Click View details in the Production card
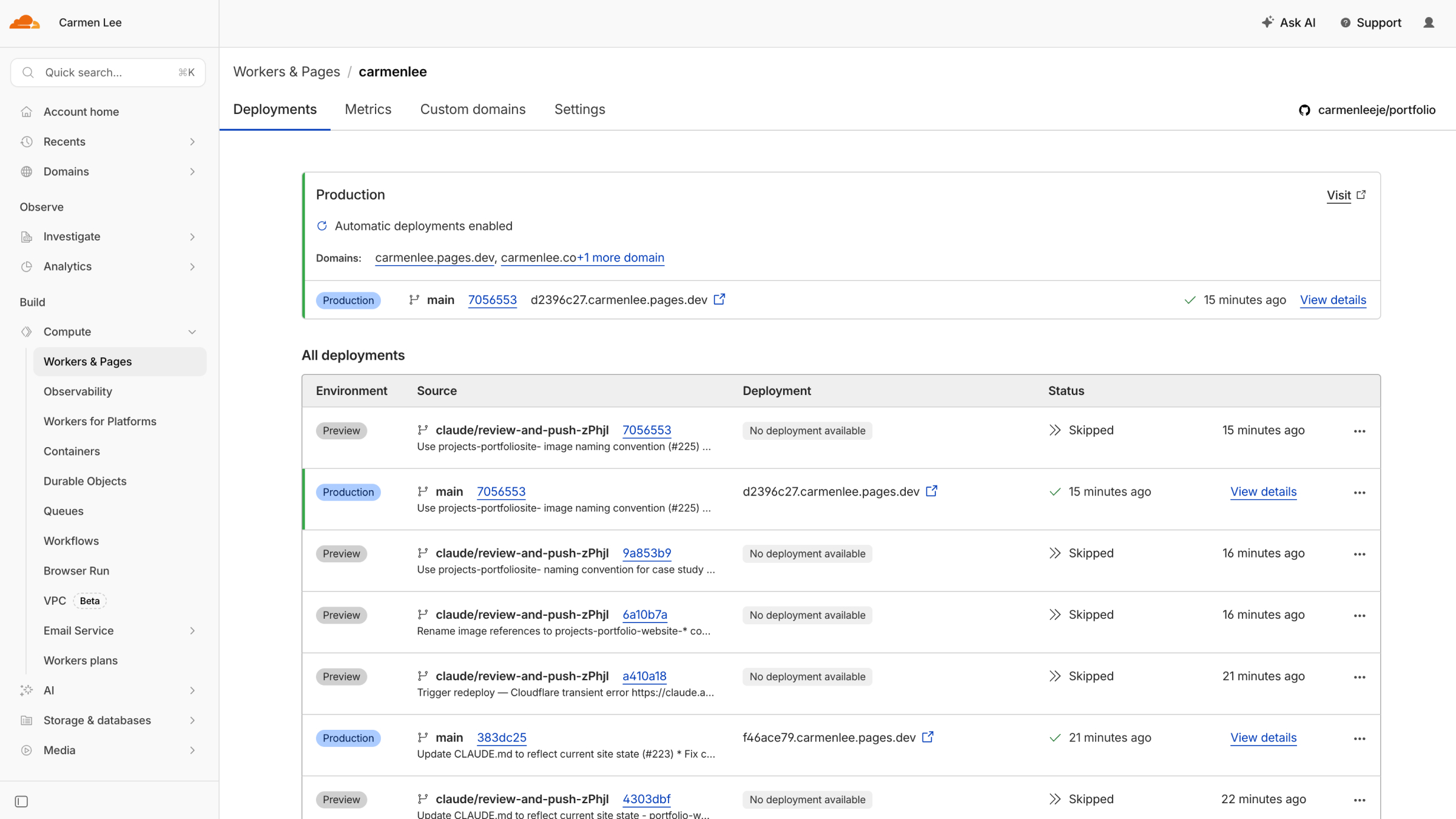The width and height of the screenshot is (1456, 819). pyautogui.click(x=1333, y=300)
